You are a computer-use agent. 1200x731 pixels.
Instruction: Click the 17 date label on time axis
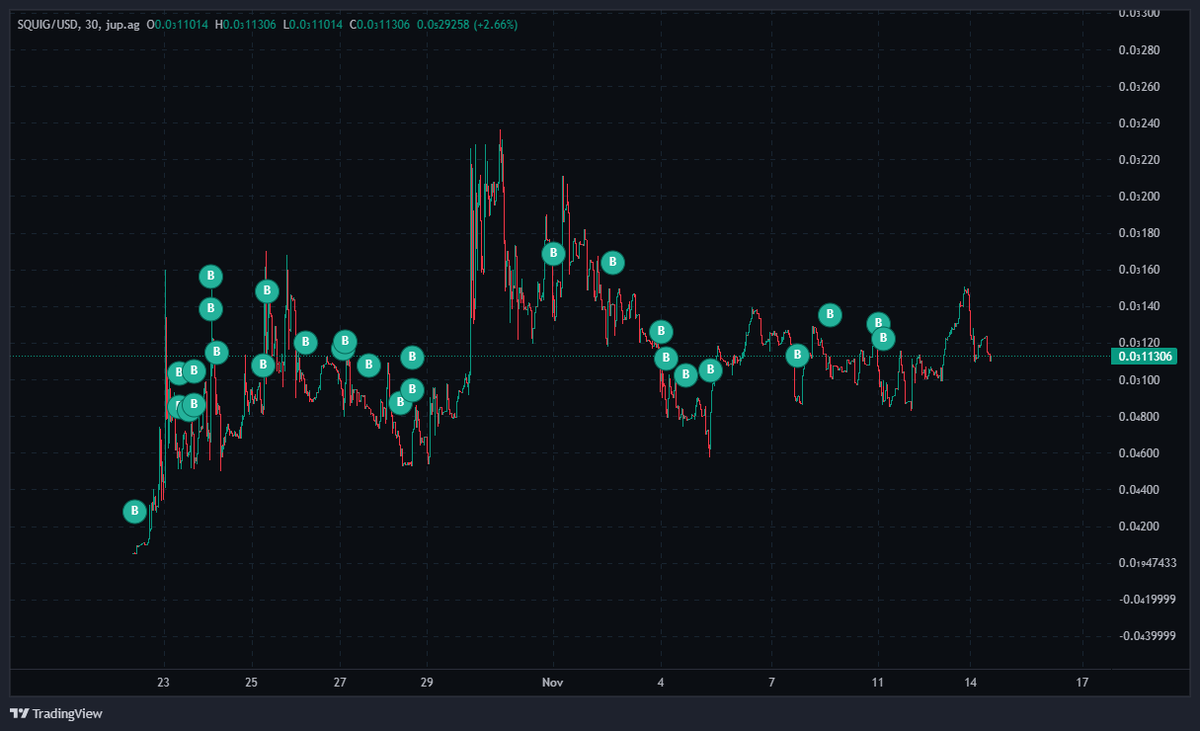pyautogui.click(x=1082, y=683)
